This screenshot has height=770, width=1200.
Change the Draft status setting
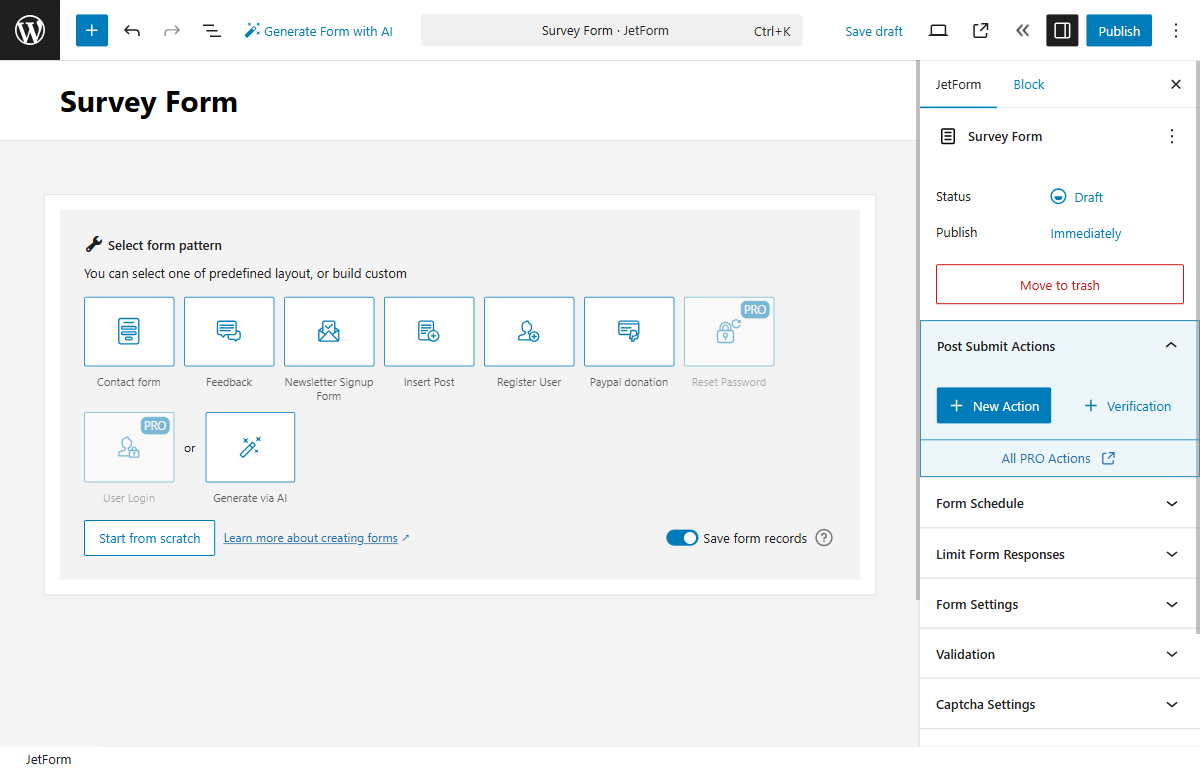tap(1077, 196)
